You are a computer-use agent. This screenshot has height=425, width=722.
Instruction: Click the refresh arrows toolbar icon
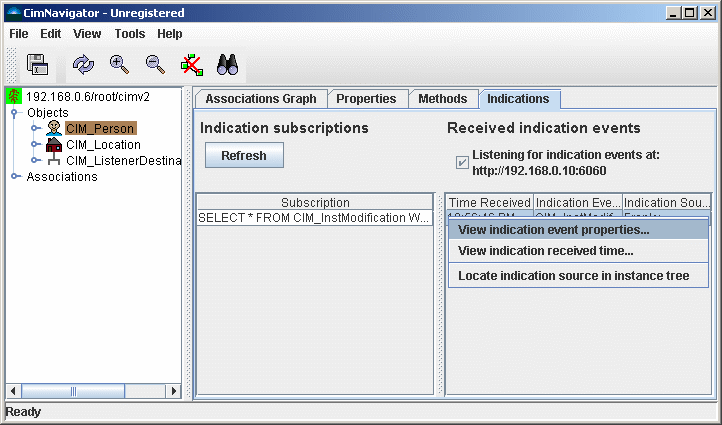click(x=83, y=65)
